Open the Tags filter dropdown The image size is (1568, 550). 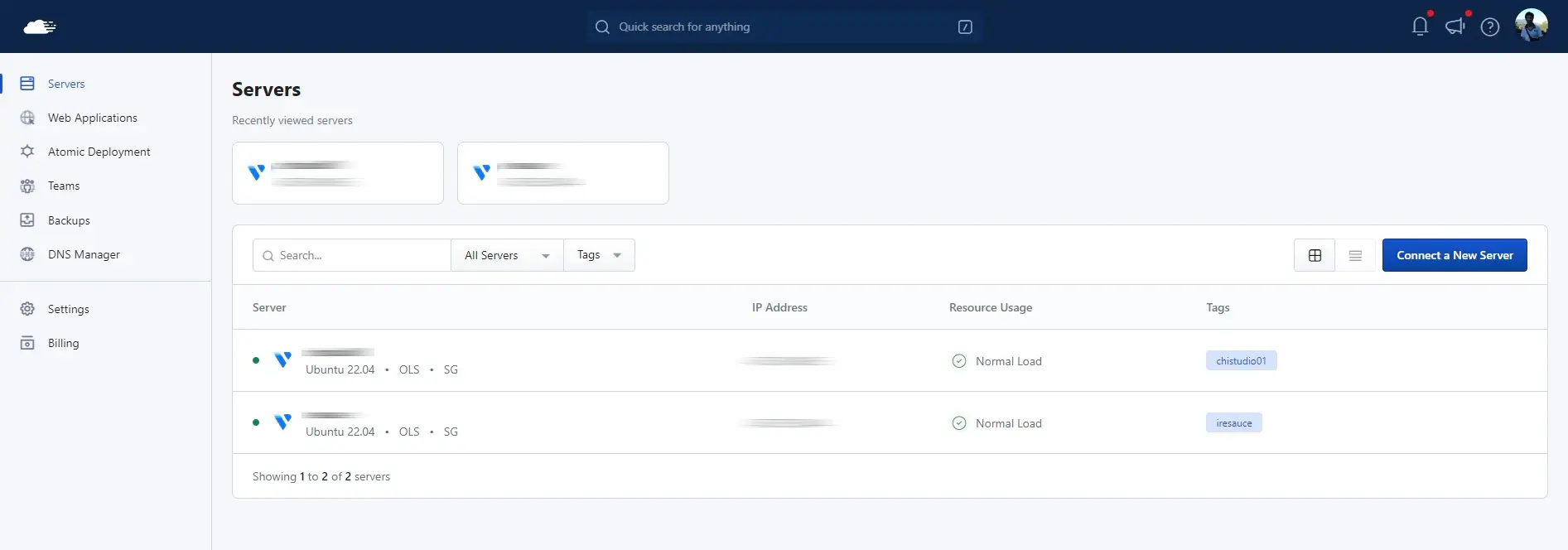(599, 255)
